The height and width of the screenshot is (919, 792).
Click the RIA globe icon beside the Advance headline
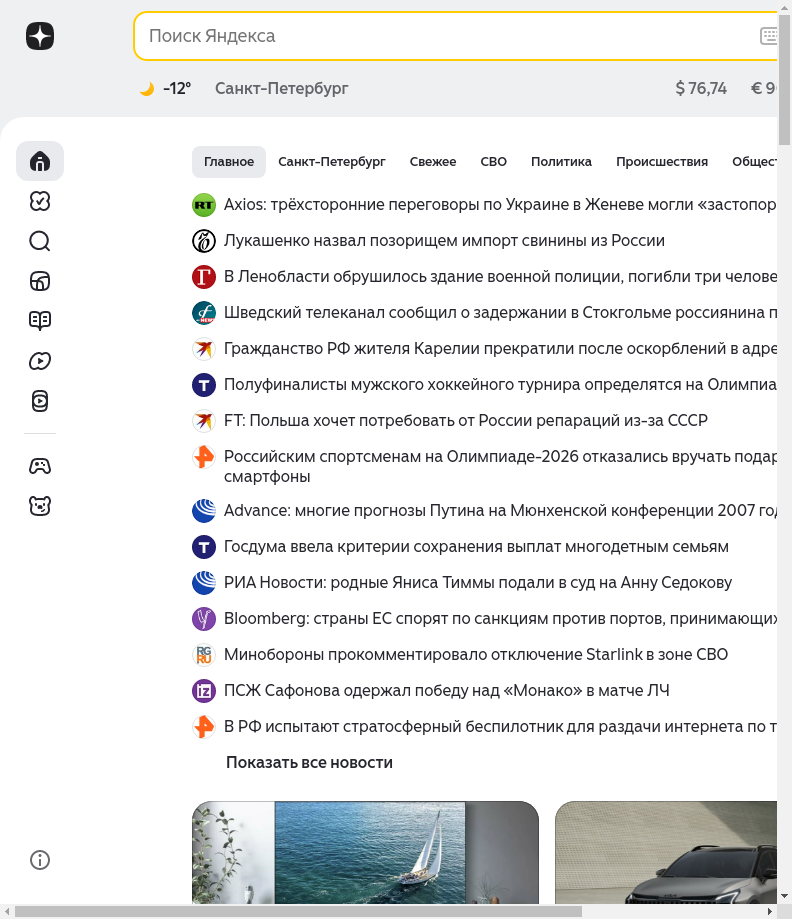pyautogui.click(x=204, y=510)
